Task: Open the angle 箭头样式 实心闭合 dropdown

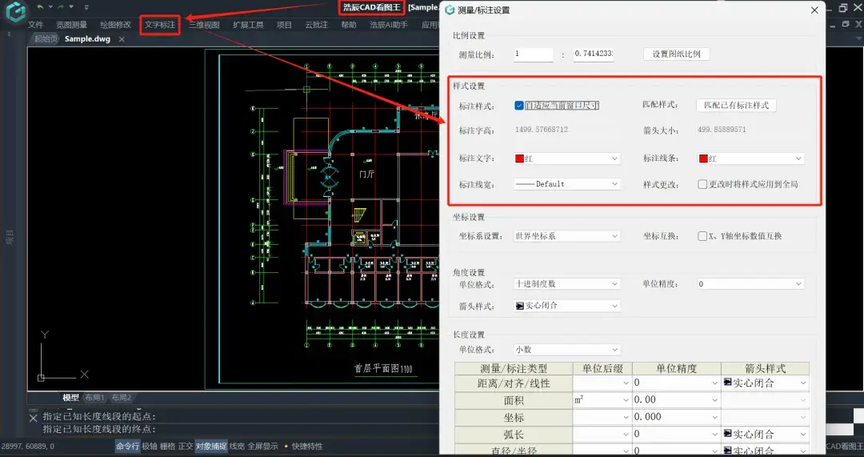Action: coord(566,305)
